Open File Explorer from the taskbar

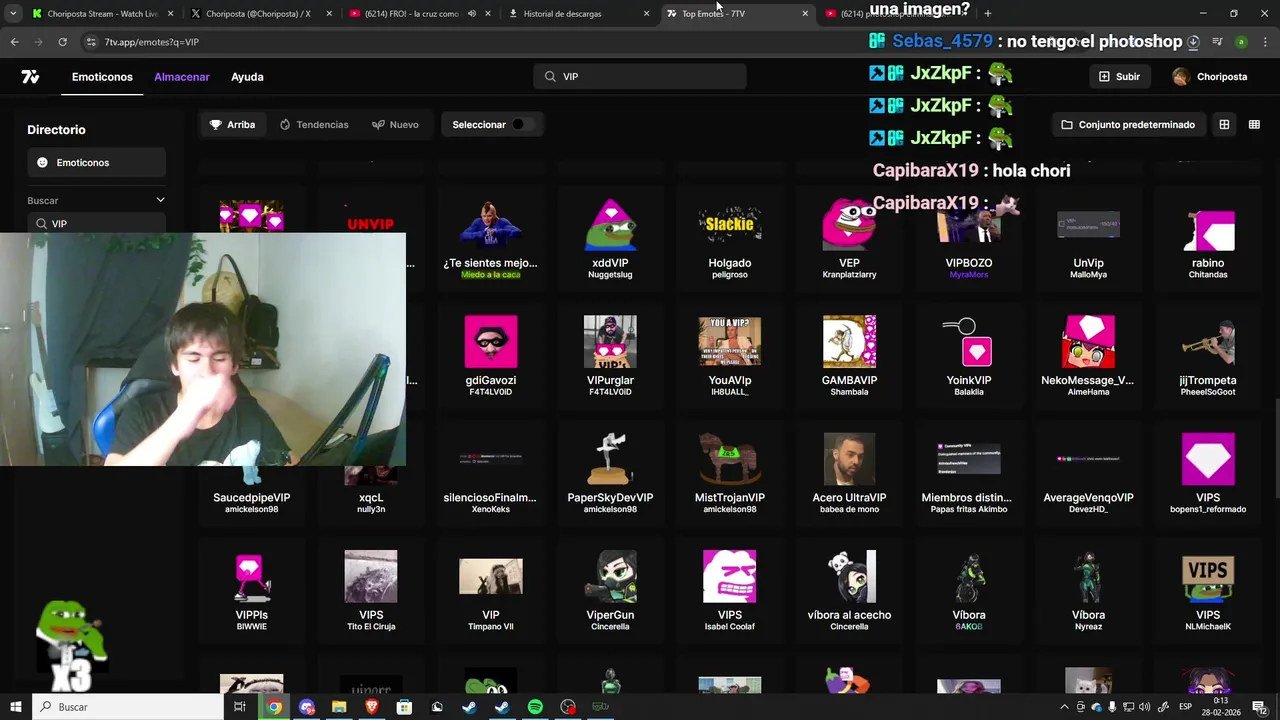click(339, 707)
